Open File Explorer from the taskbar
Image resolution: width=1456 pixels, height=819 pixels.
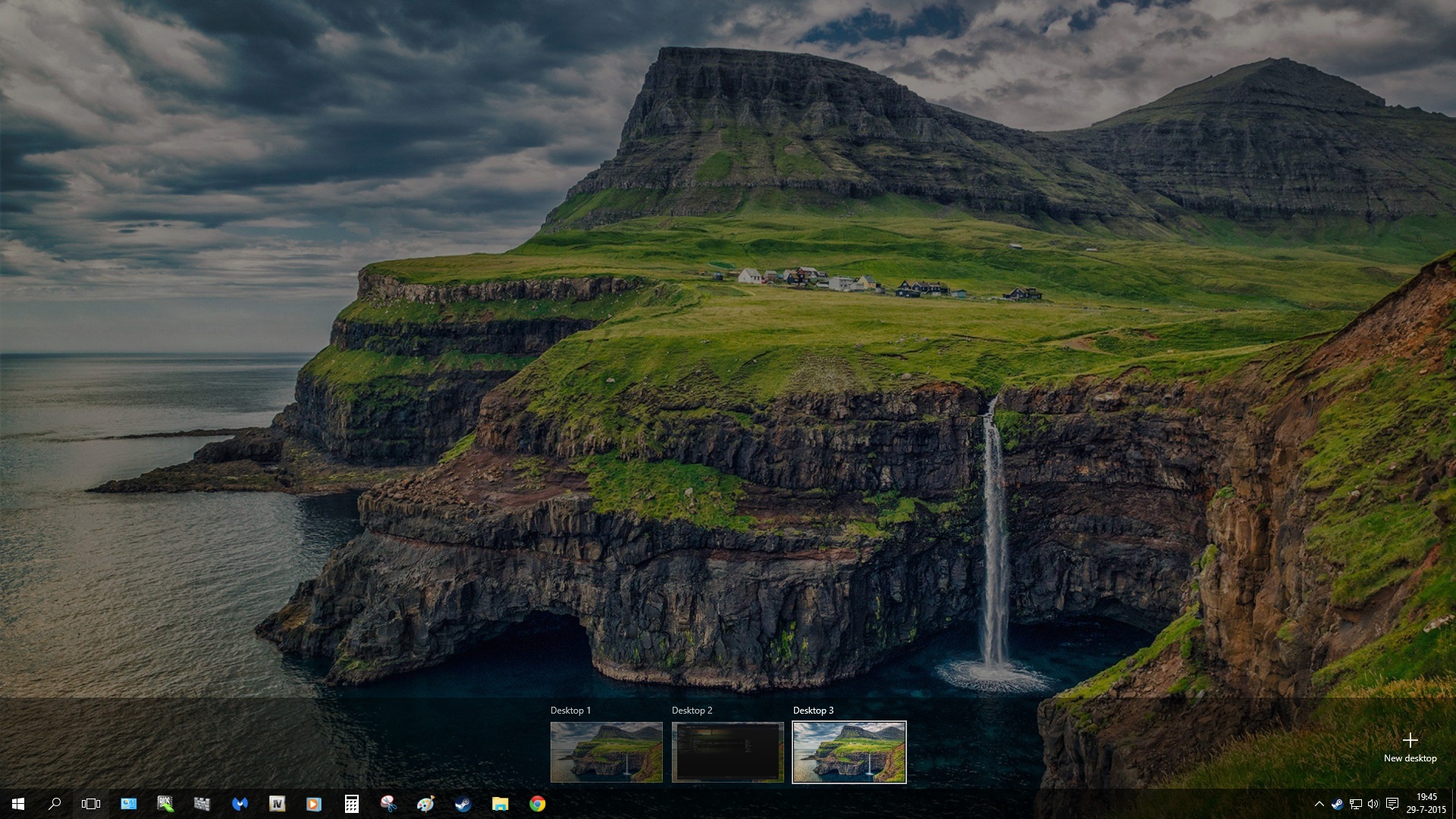pos(500,804)
